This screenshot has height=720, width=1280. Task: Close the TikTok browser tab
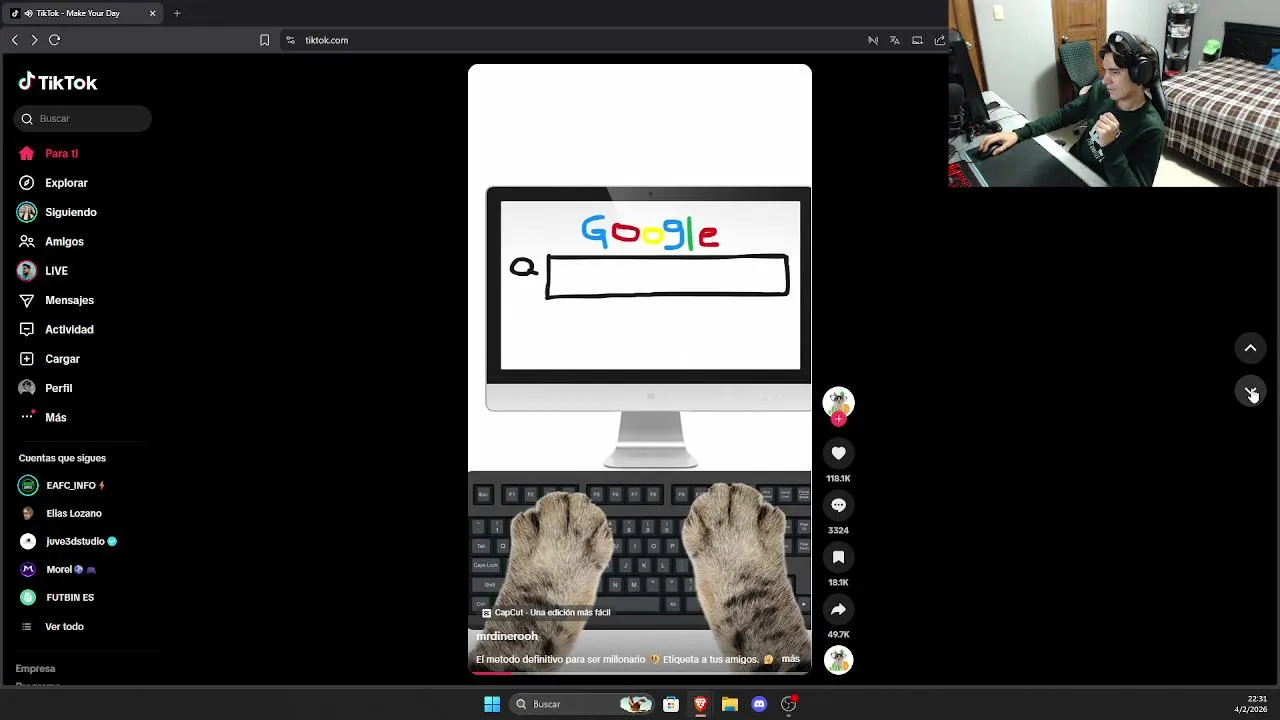tap(152, 13)
